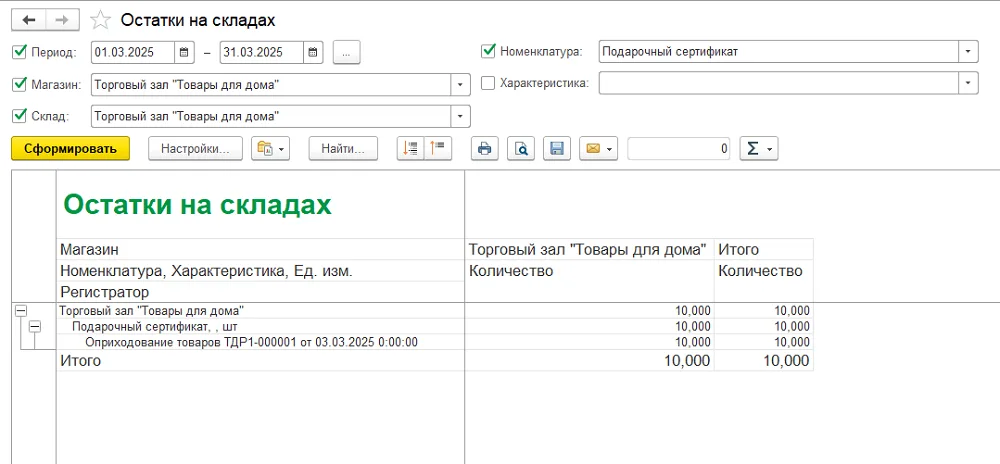1000x464 pixels.
Task: Click Торговый зал column header
Action: pos(587,249)
